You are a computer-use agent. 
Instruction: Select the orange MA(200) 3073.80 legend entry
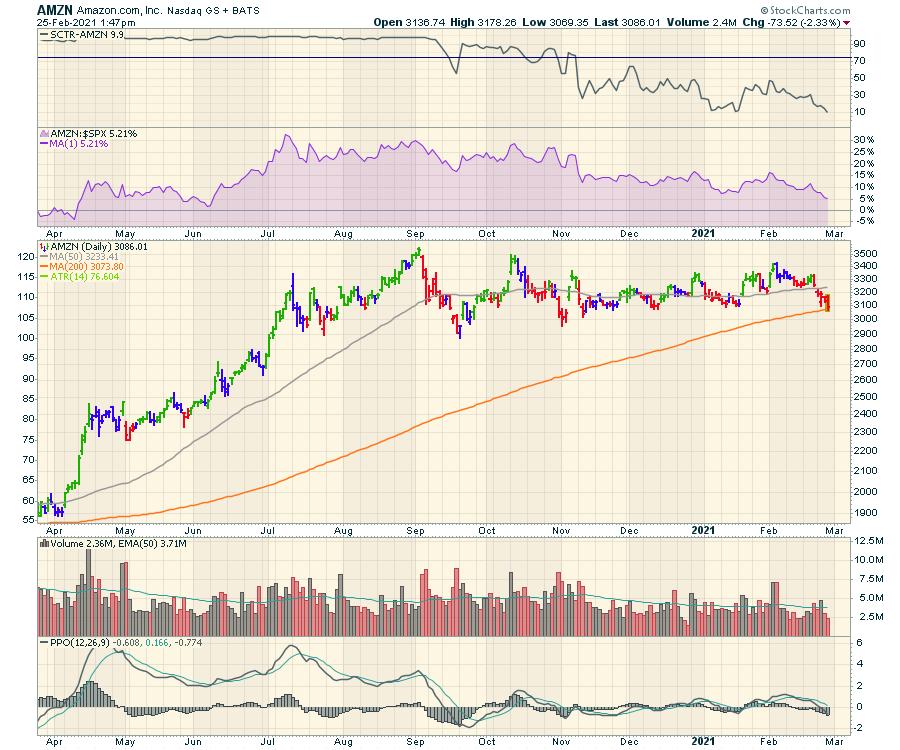click(86, 267)
